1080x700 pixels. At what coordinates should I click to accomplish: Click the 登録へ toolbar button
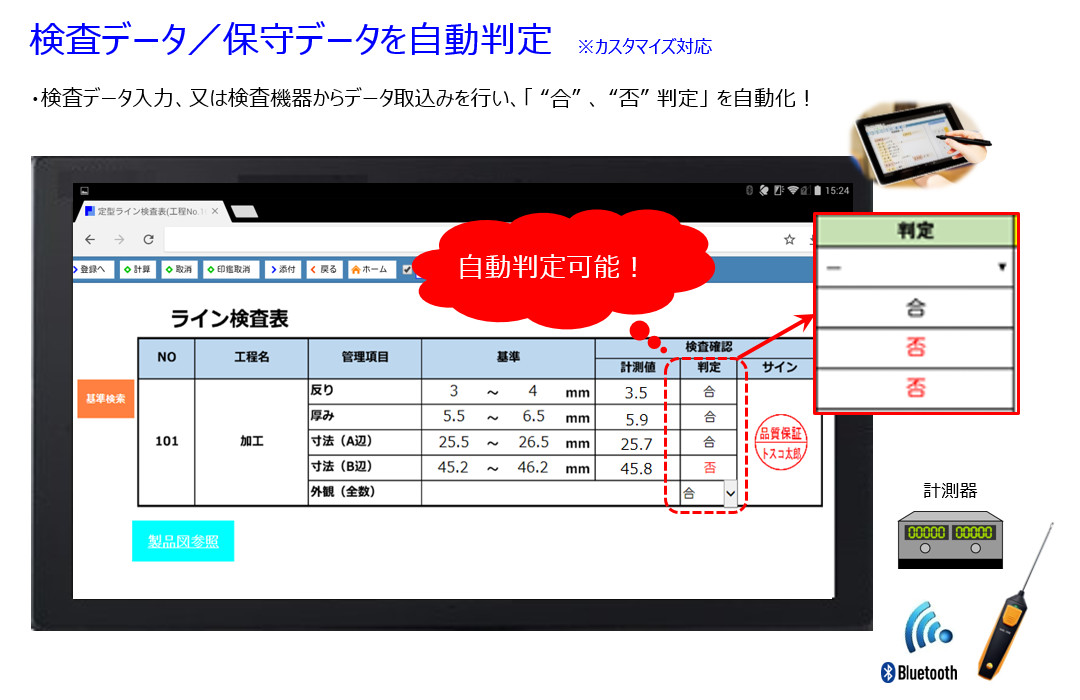point(93,269)
